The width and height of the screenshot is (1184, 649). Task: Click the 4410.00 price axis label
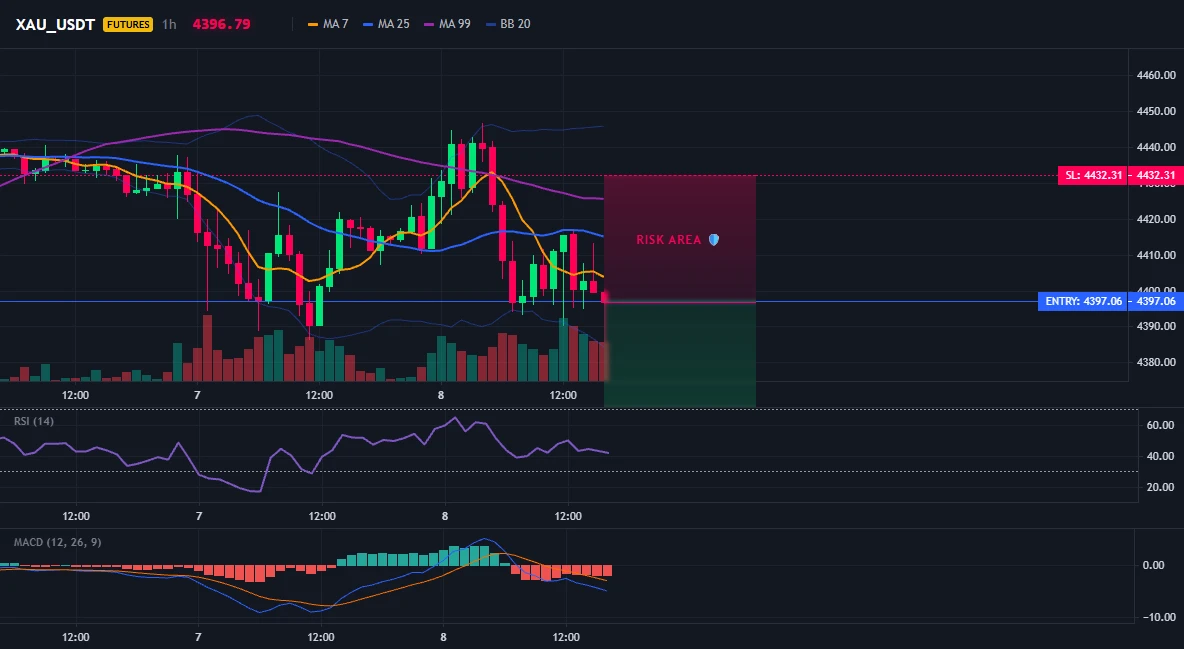pyautogui.click(x=1156, y=255)
